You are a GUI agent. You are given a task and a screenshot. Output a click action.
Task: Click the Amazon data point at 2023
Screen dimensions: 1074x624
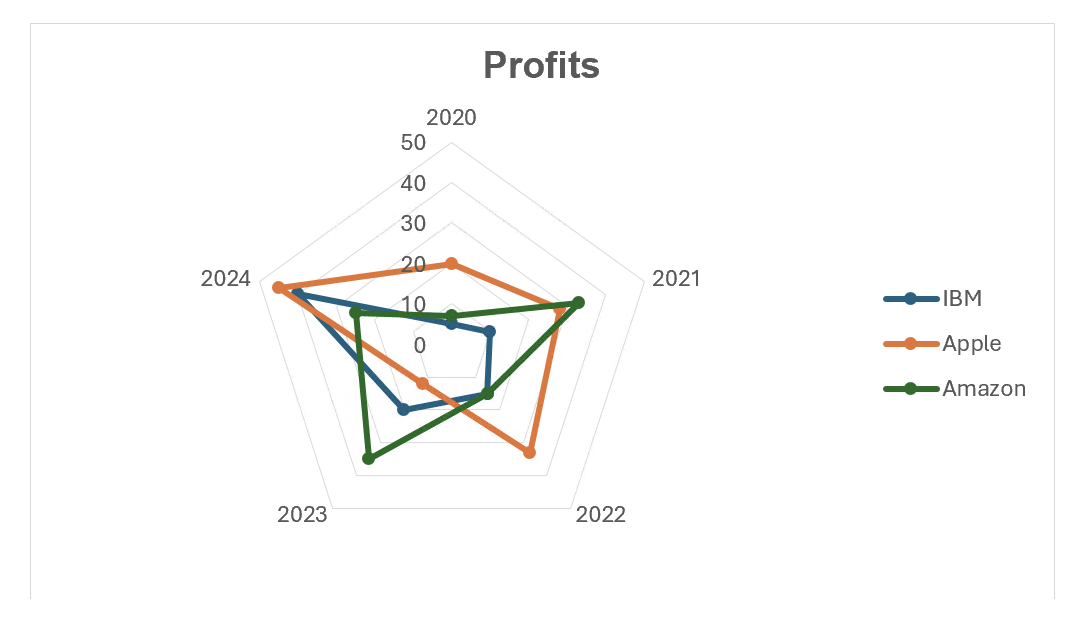click(369, 458)
